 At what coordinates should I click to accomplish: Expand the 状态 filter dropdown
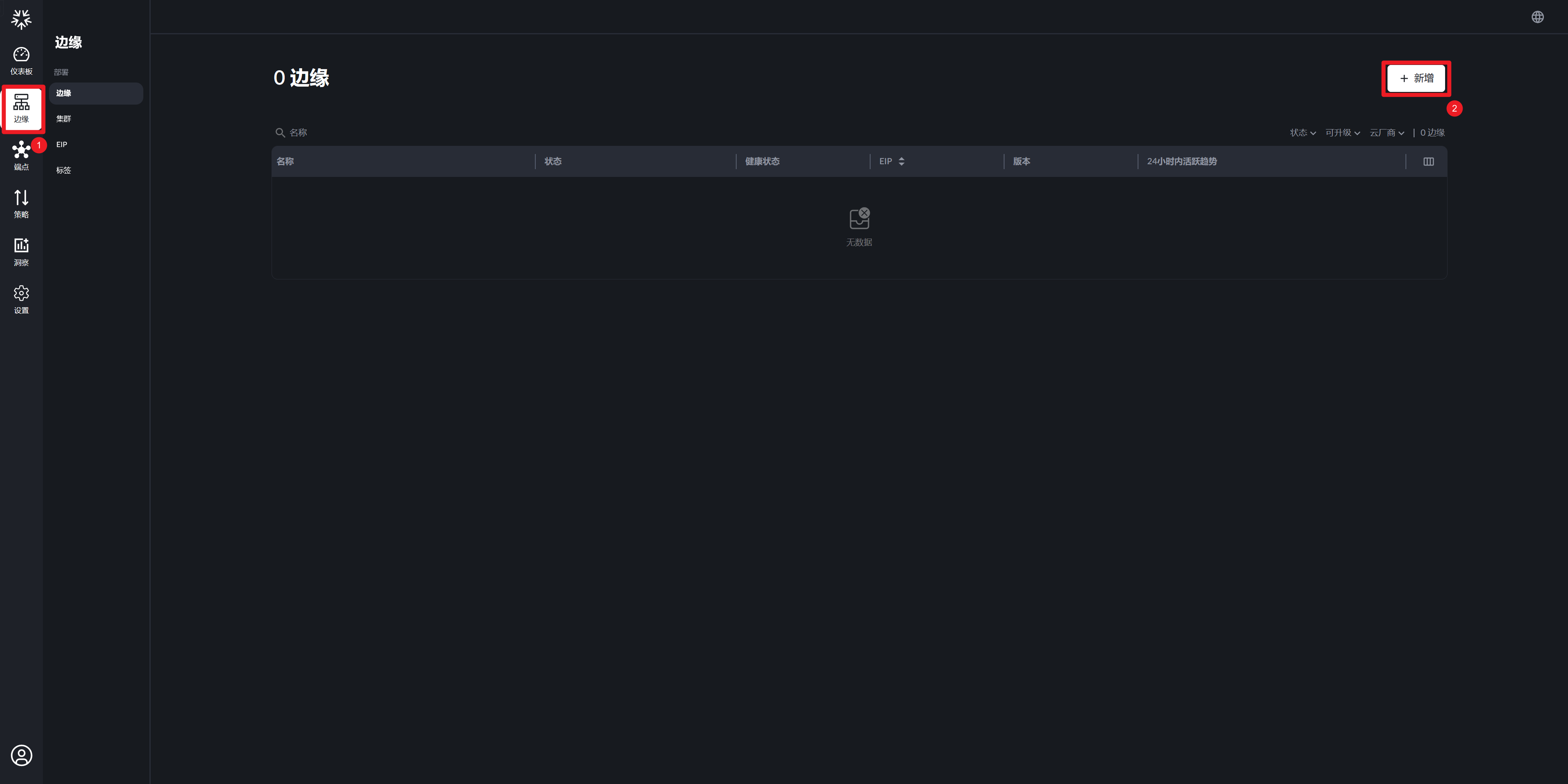pos(1303,133)
